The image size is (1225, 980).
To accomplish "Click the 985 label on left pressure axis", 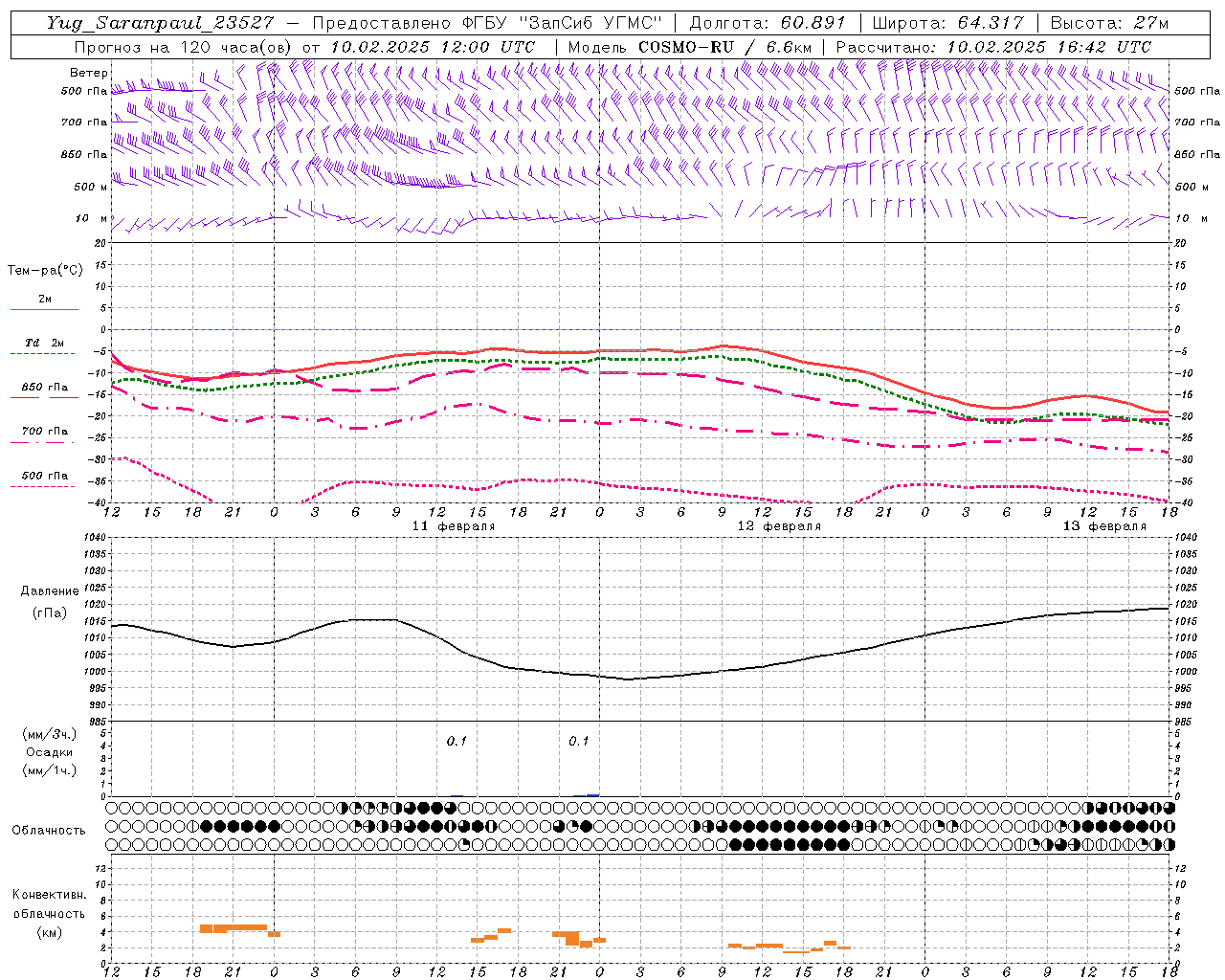I will tap(97, 722).
